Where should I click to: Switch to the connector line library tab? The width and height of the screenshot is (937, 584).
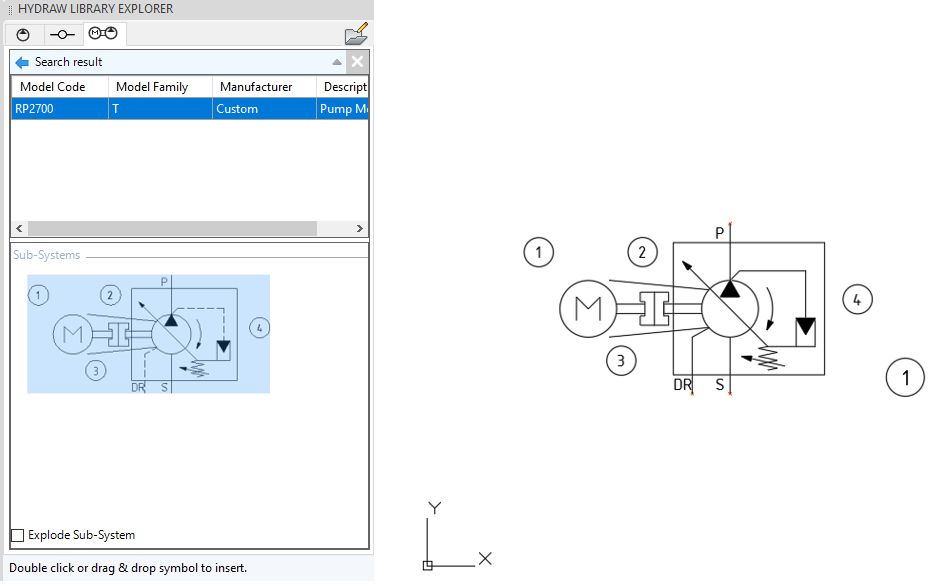[x=63, y=34]
